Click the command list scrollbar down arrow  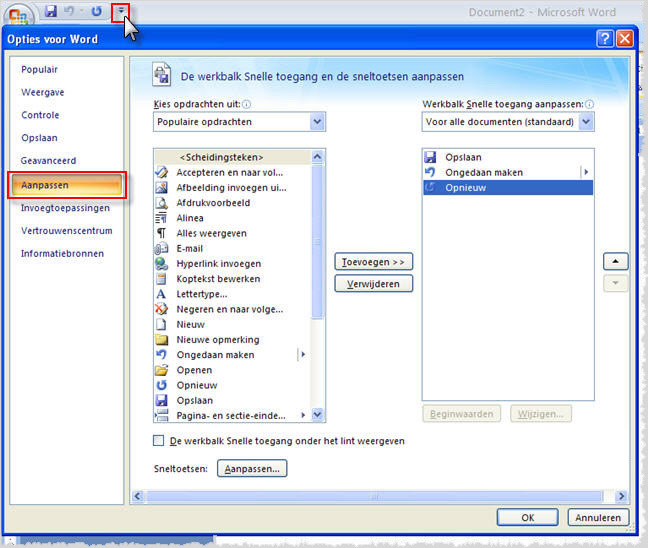coord(317,414)
